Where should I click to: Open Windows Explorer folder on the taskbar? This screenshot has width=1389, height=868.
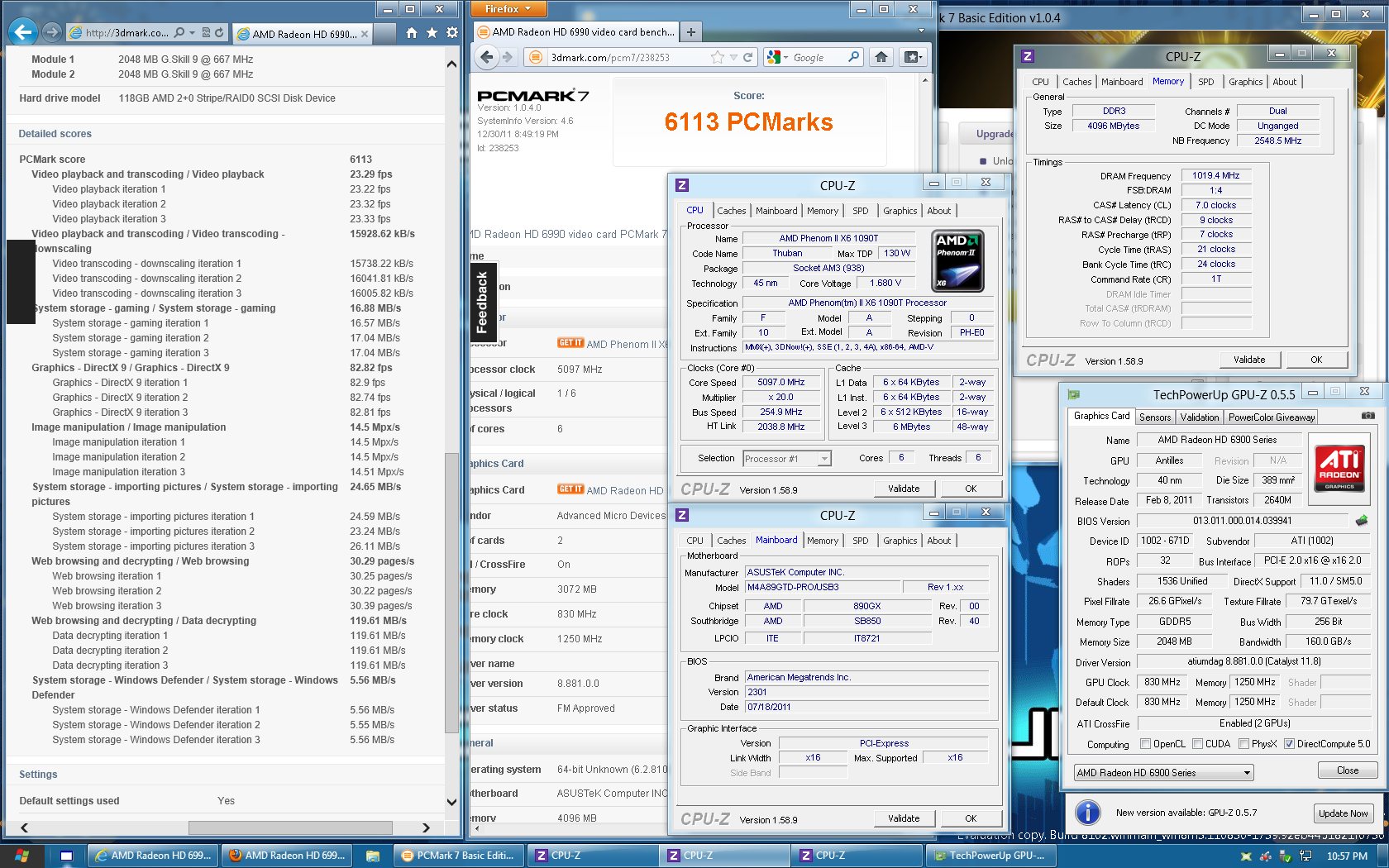point(373,856)
